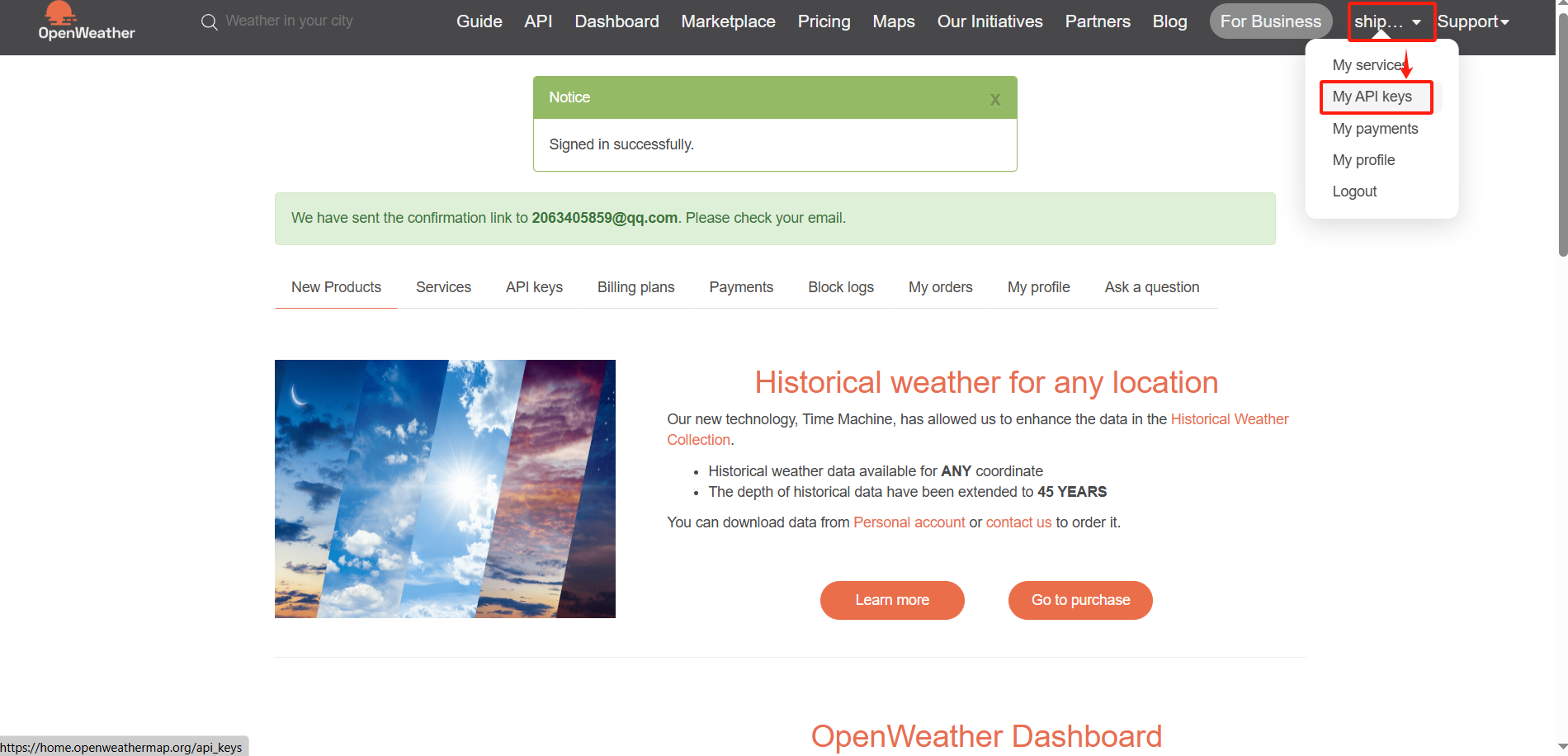Image resolution: width=1568 pixels, height=756 pixels.
Task: Open the Ask a question tab
Action: click(x=1152, y=287)
